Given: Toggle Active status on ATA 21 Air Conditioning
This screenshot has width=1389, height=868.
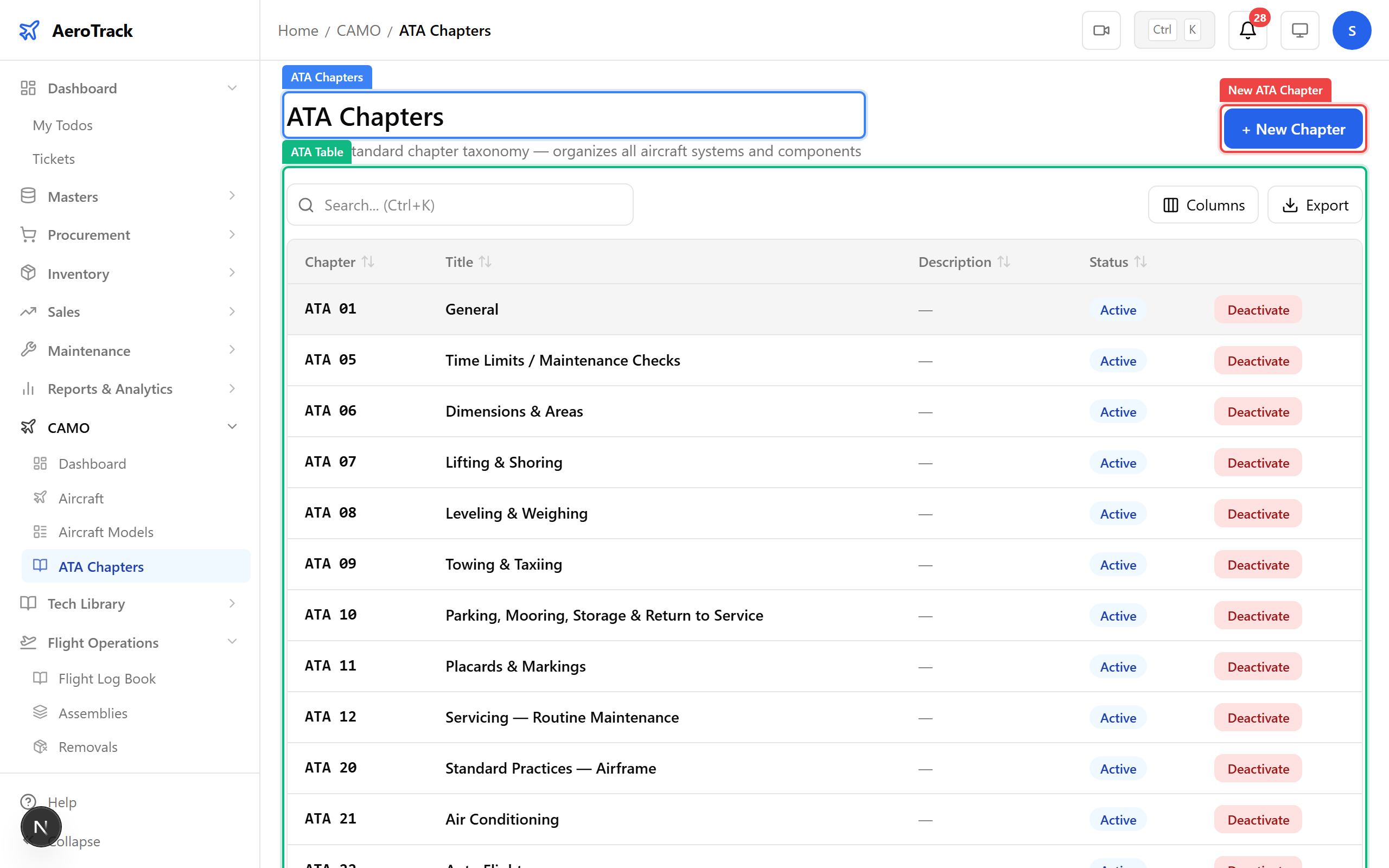Looking at the screenshot, I should [x=1117, y=820].
